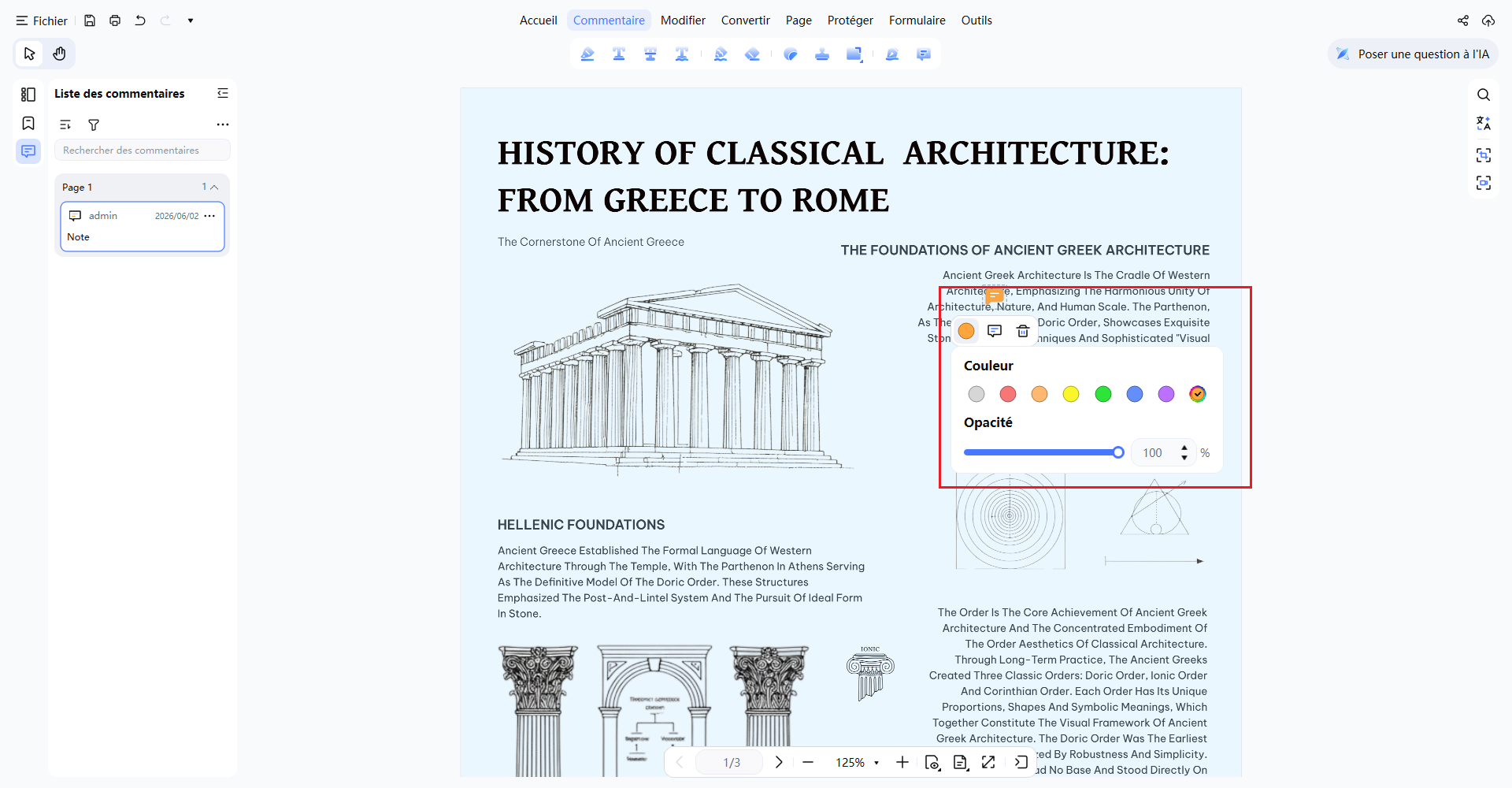The width and height of the screenshot is (1512, 788).
Task: Switch to the Modifier tab
Action: pyautogui.click(x=683, y=20)
